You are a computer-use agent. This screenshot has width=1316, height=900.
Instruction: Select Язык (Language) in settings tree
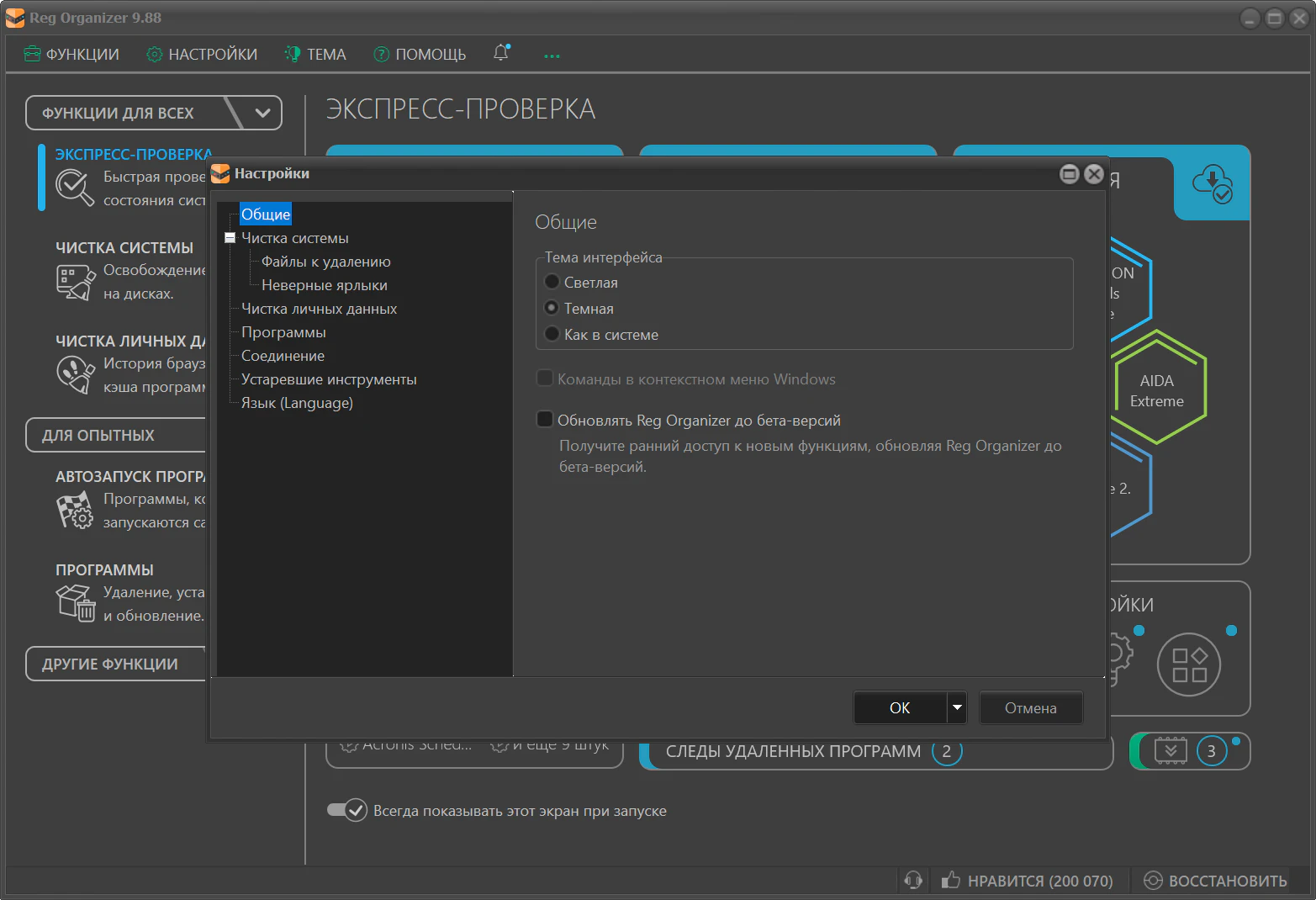point(297,403)
